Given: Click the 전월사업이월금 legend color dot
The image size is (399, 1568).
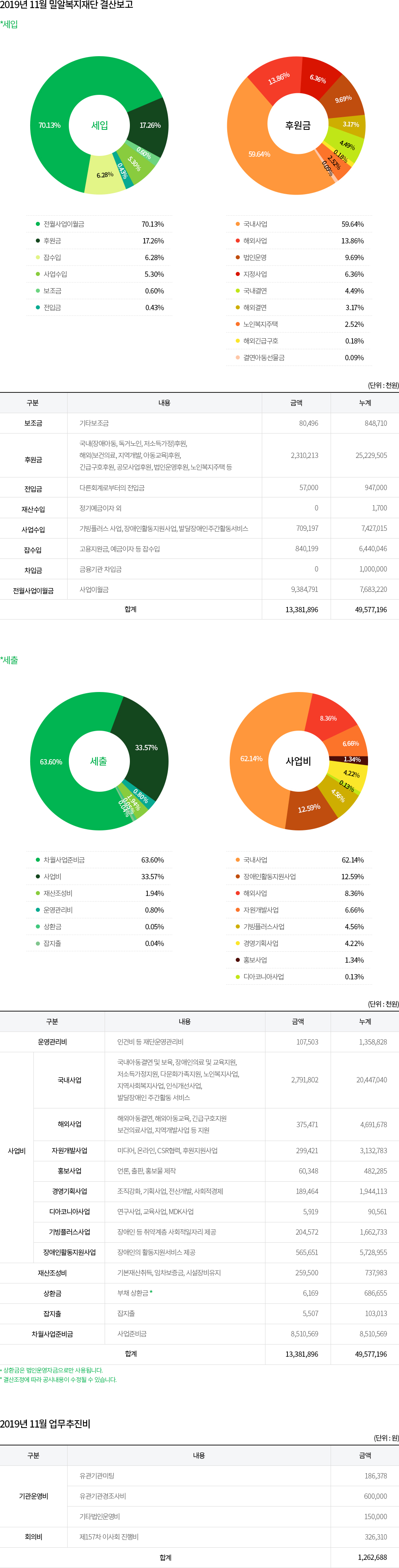Looking at the screenshot, I should click(x=38, y=224).
